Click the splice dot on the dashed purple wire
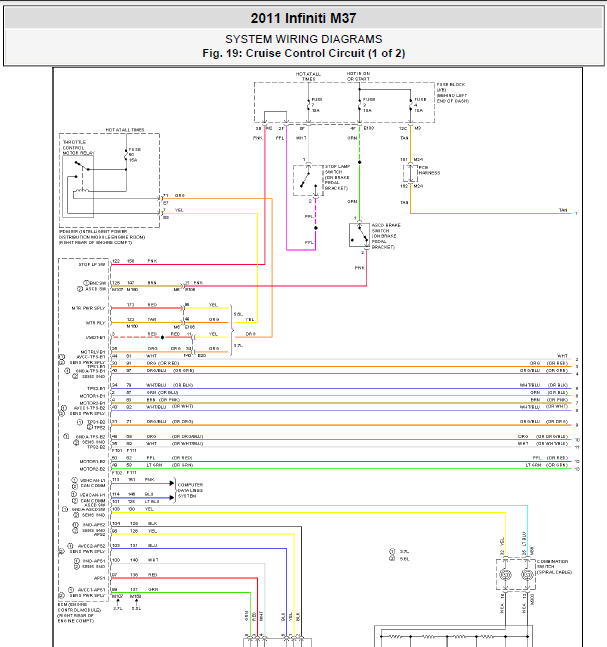The width and height of the screenshot is (607, 647). pos(316,228)
